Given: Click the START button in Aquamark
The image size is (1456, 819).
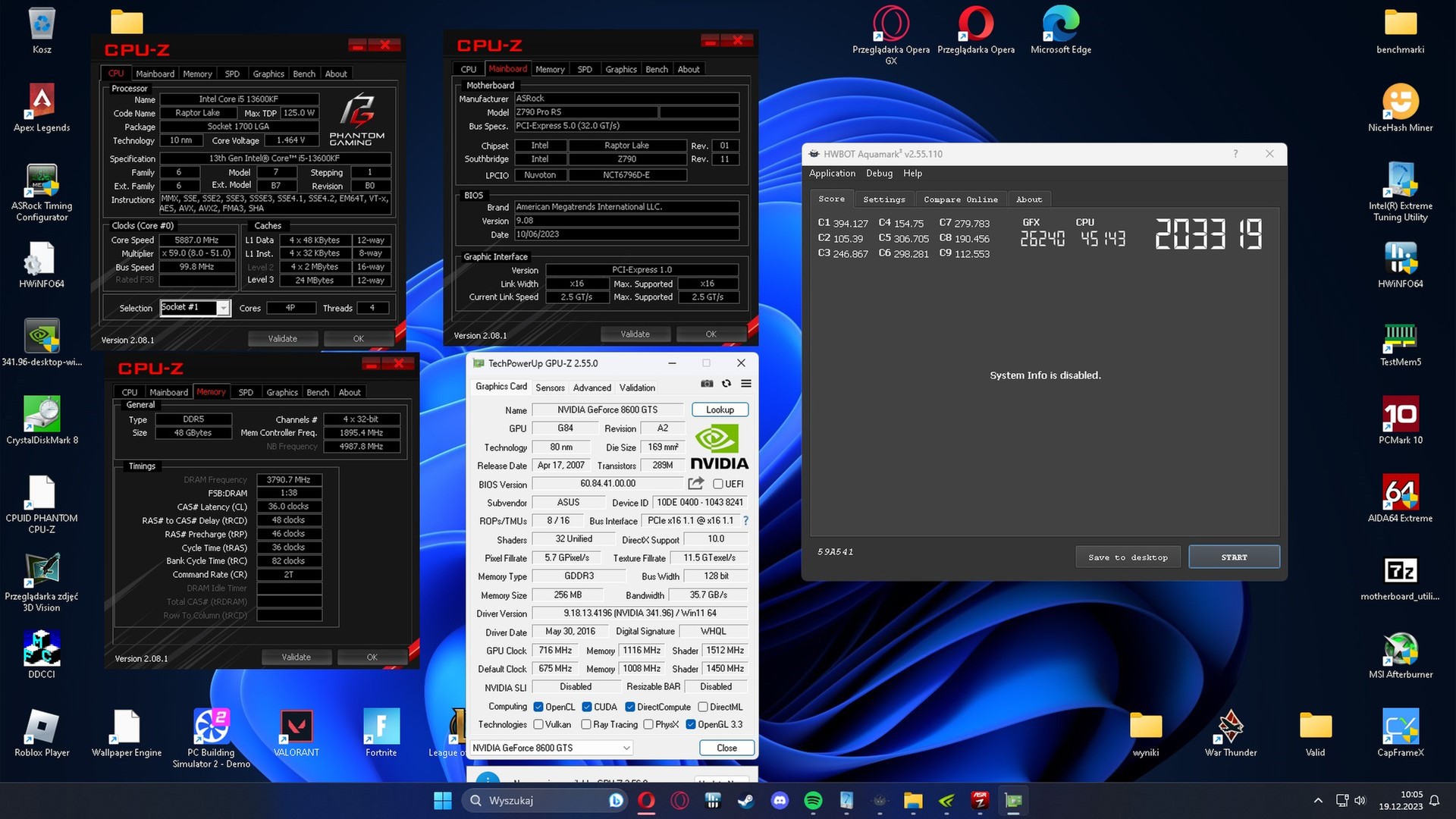Looking at the screenshot, I should point(1234,557).
